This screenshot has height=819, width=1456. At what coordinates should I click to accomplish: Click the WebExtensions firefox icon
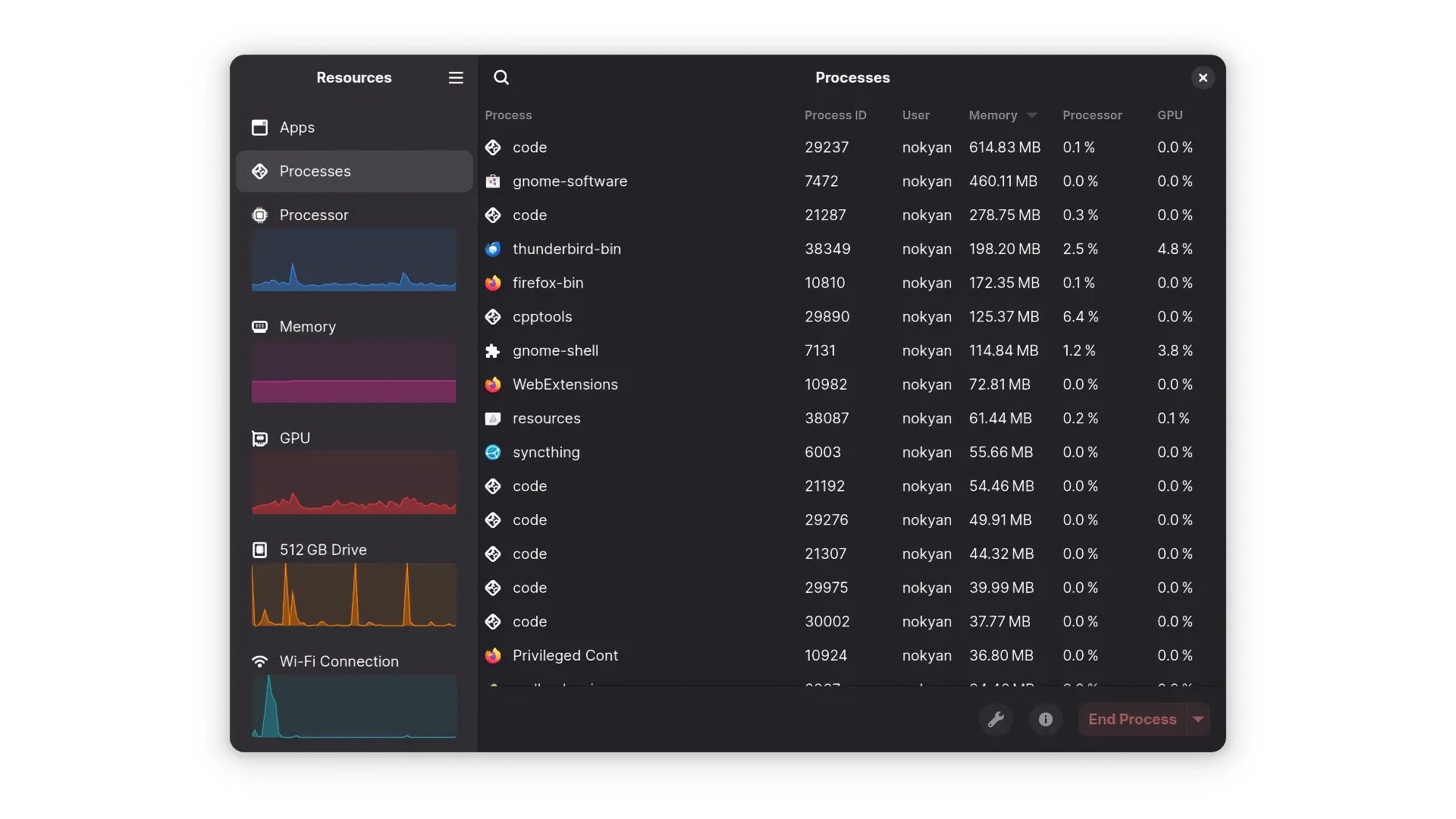pyautogui.click(x=493, y=384)
